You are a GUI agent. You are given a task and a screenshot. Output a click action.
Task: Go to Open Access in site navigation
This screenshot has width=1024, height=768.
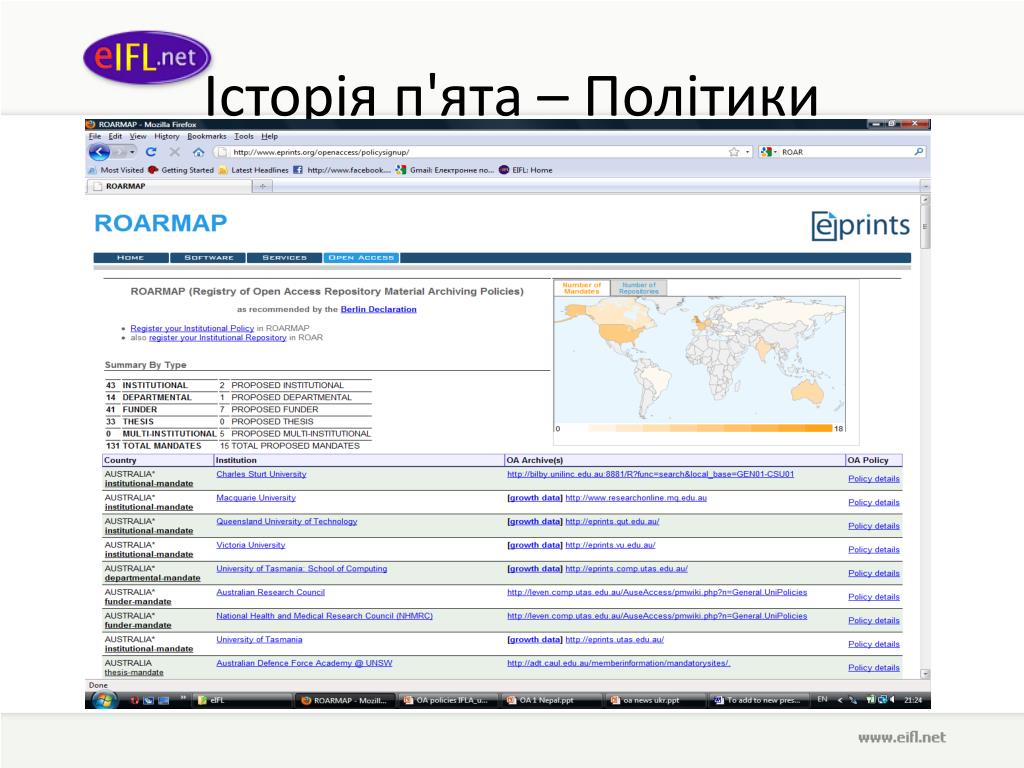pos(361,258)
